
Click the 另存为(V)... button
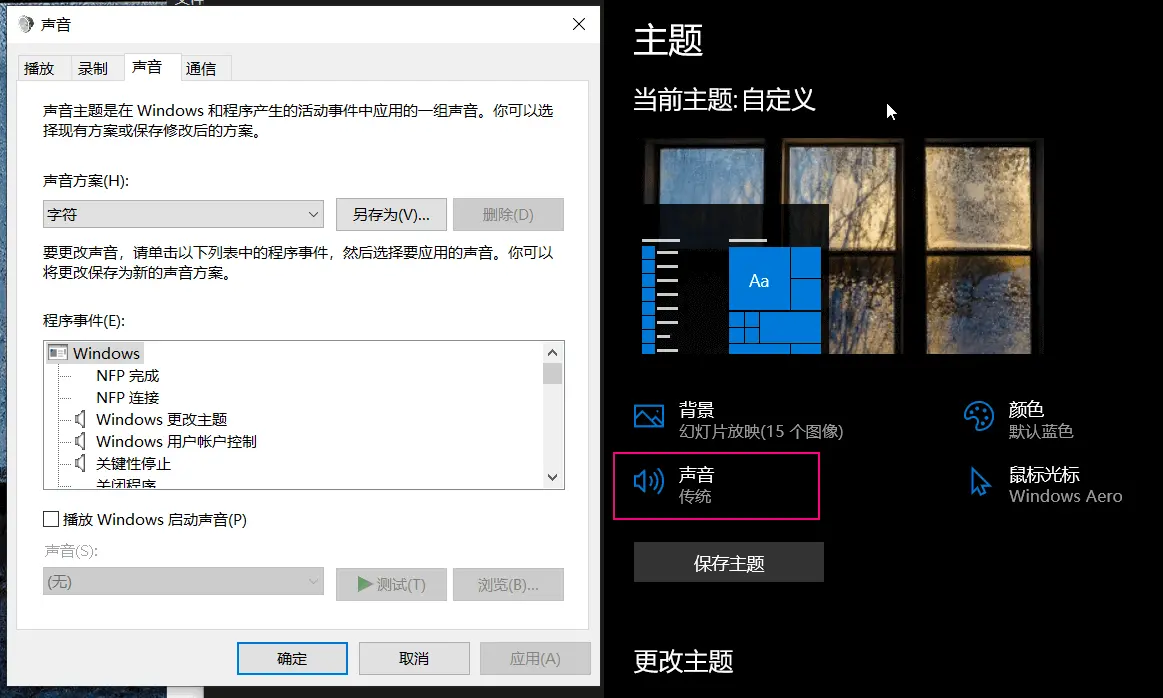(x=391, y=214)
